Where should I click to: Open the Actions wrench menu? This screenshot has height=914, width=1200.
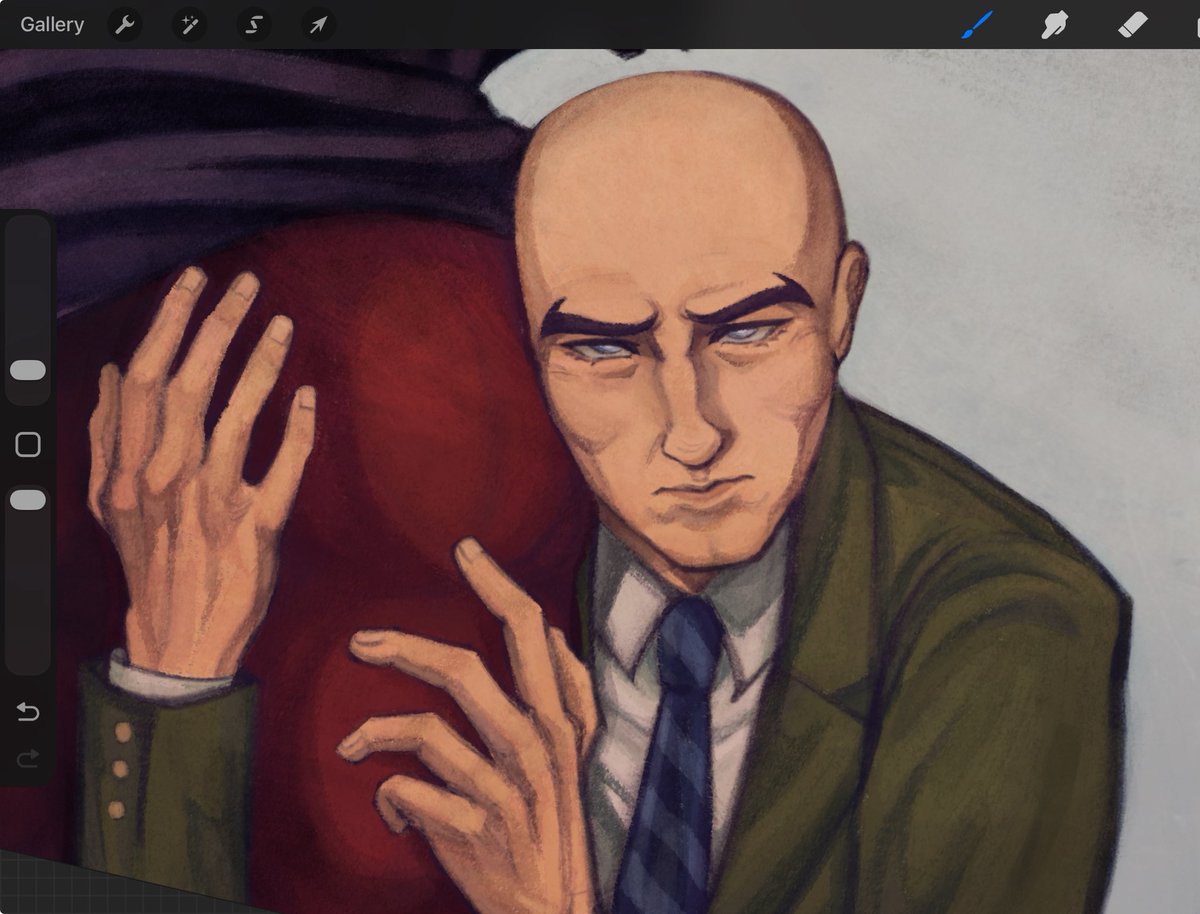click(124, 25)
